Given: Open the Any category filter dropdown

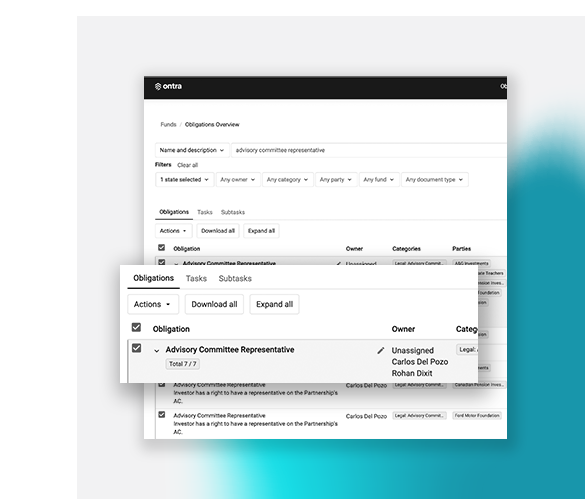Looking at the screenshot, I should coord(288,180).
